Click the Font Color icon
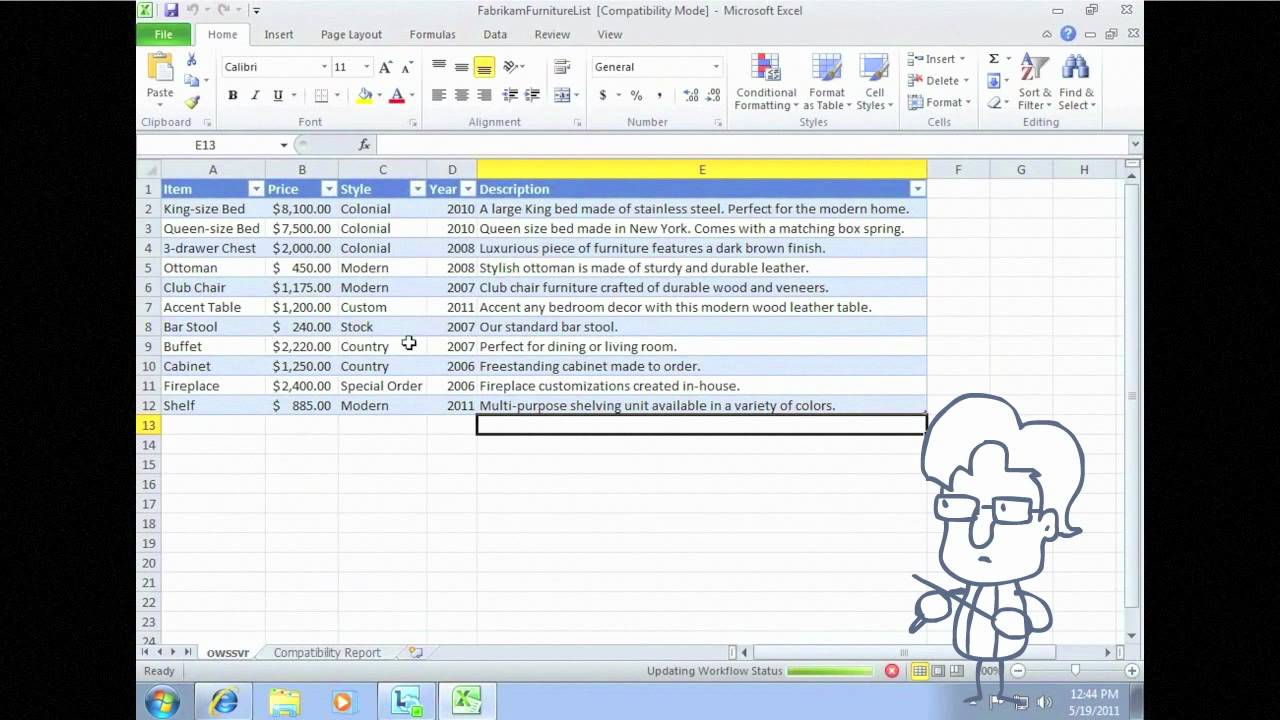Screen dimensions: 1280x720 point(397,95)
